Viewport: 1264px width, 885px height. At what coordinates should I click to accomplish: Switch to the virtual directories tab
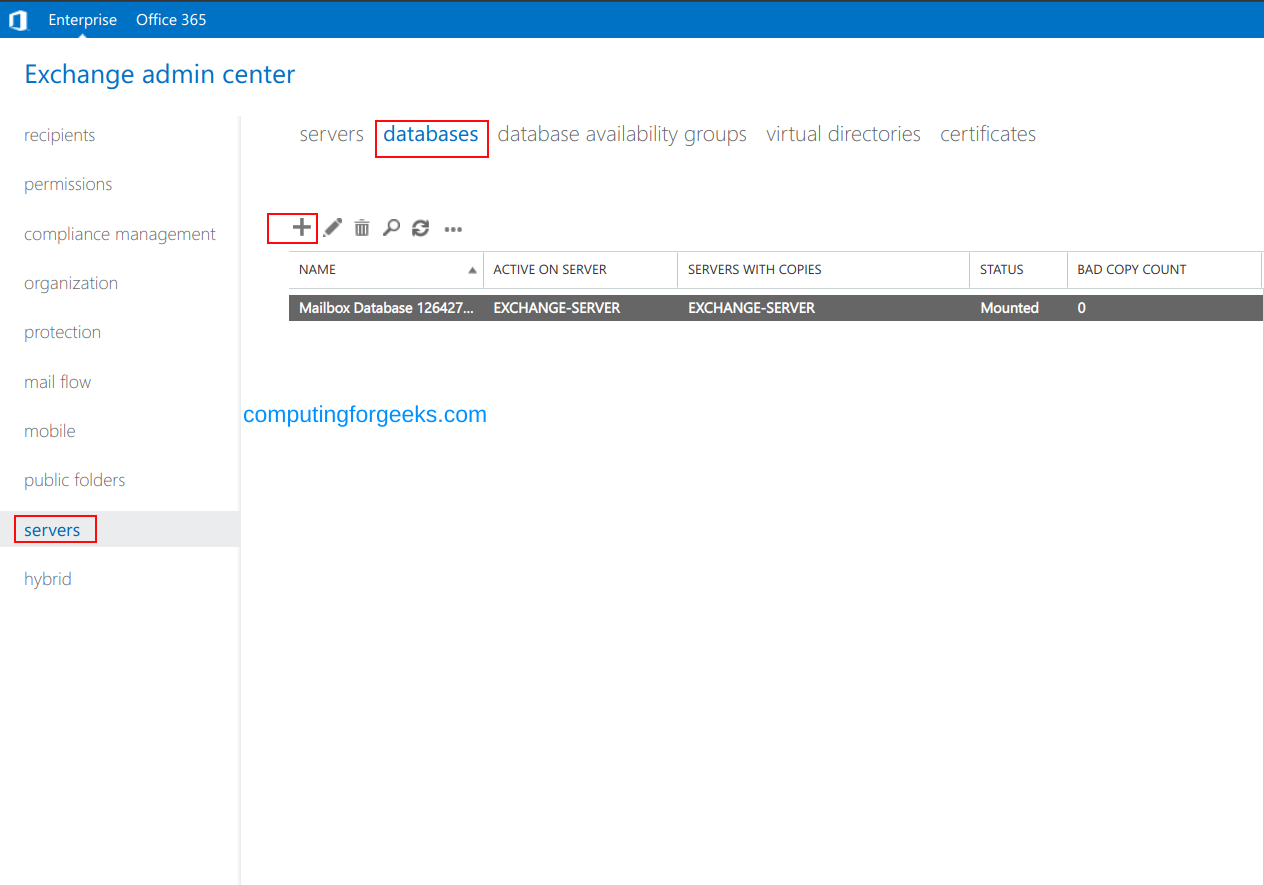pyautogui.click(x=843, y=133)
